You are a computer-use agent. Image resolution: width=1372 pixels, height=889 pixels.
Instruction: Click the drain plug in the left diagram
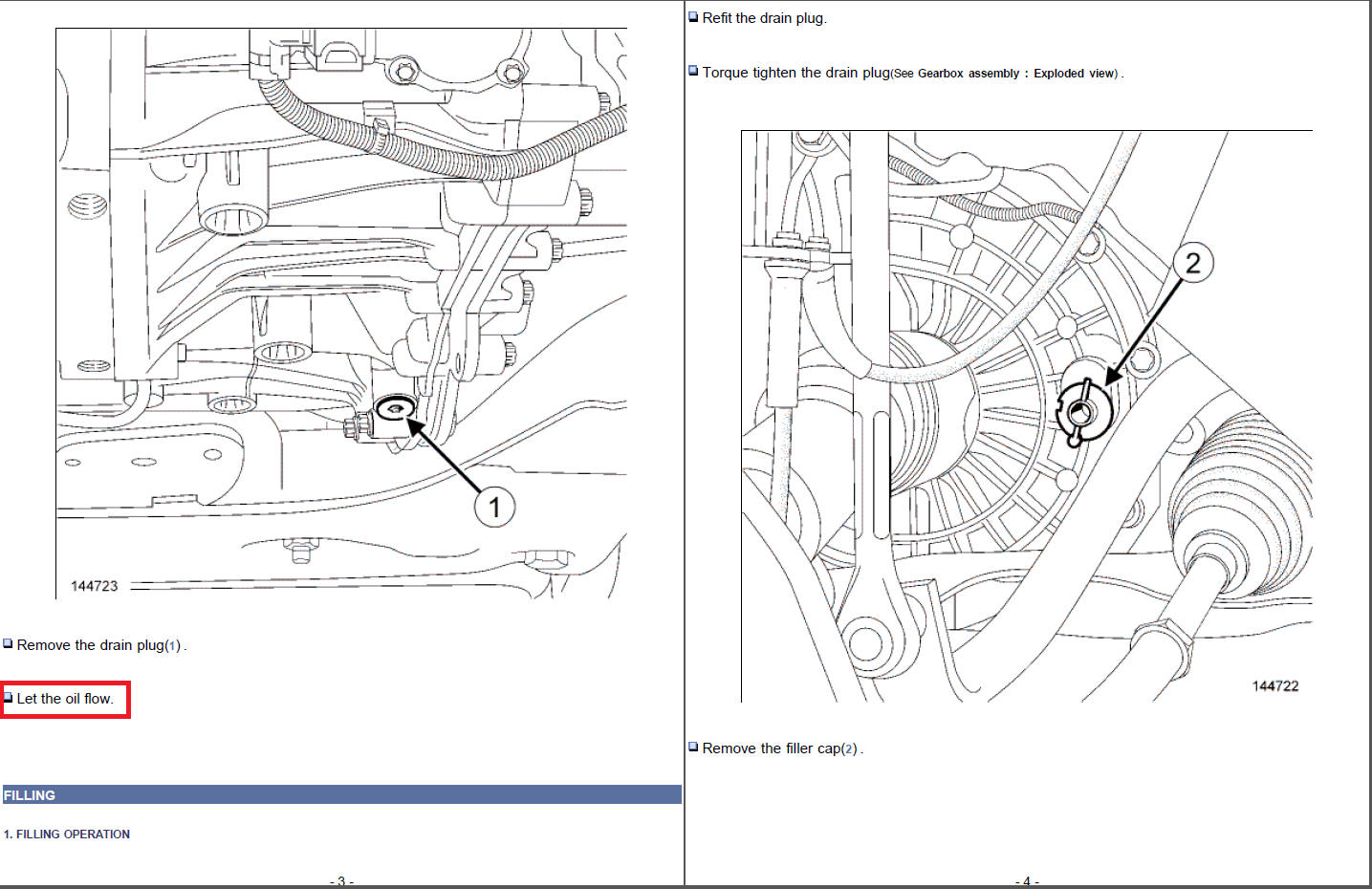click(x=394, y=410)
